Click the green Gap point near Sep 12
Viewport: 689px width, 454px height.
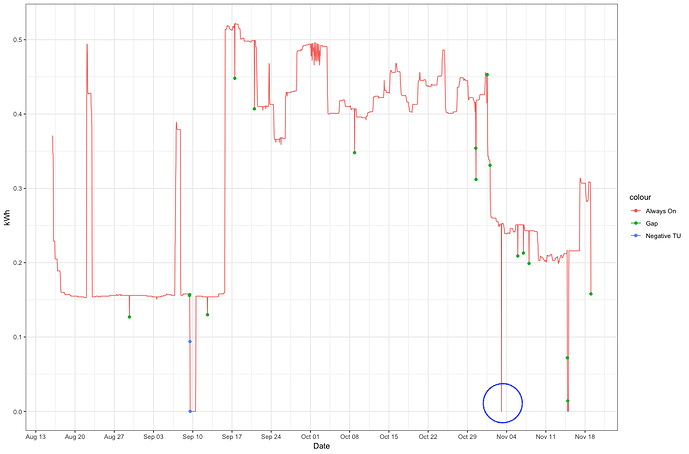click(207, 315)
